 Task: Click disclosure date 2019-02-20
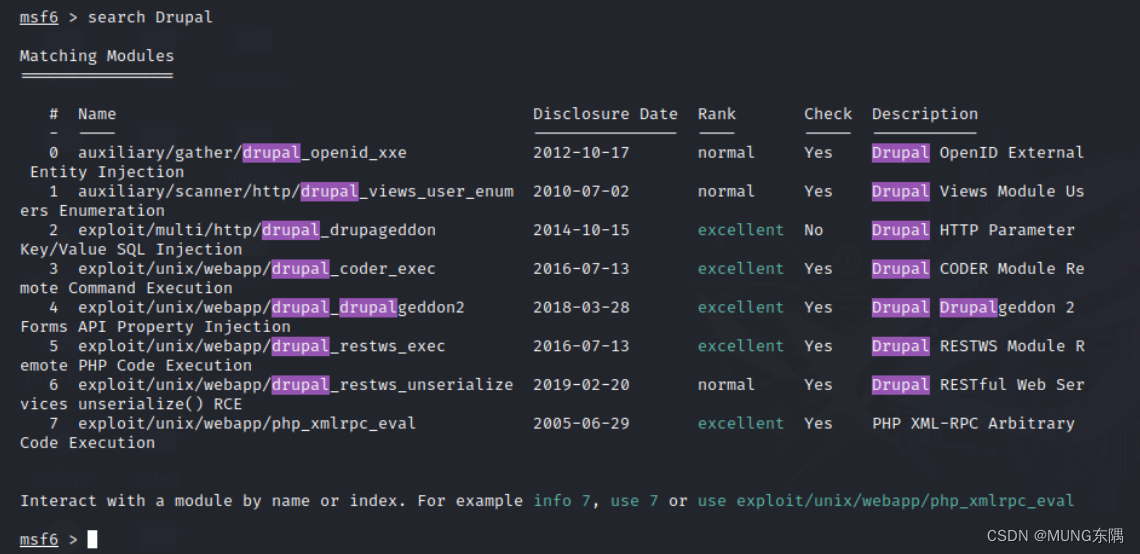pyautogui.click(x=581, y=385)
